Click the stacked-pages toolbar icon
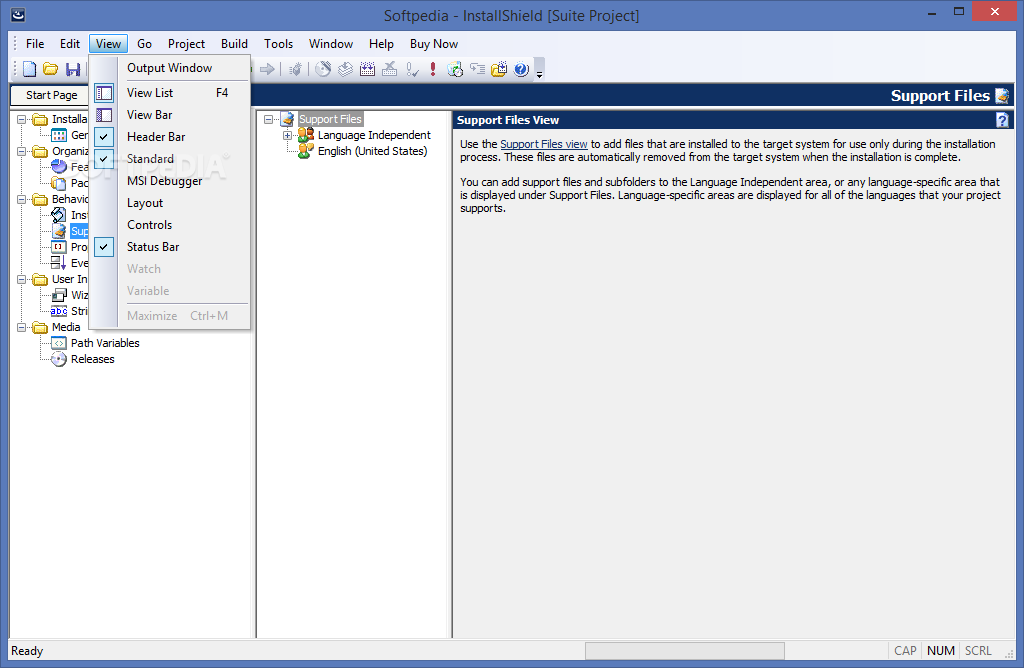1024x668 pixels. coord(345,69)
